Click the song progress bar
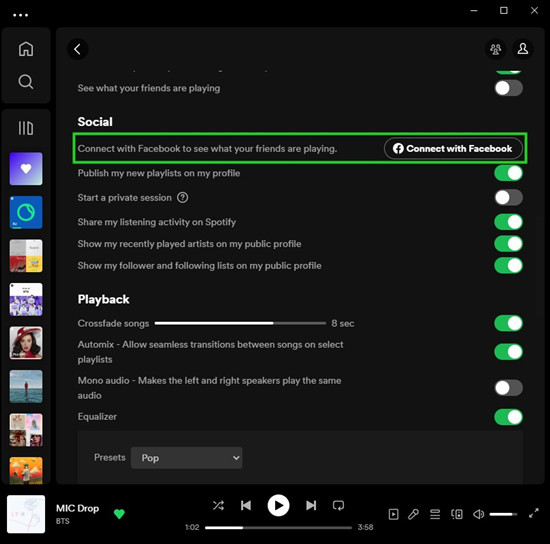 point(278,527)
